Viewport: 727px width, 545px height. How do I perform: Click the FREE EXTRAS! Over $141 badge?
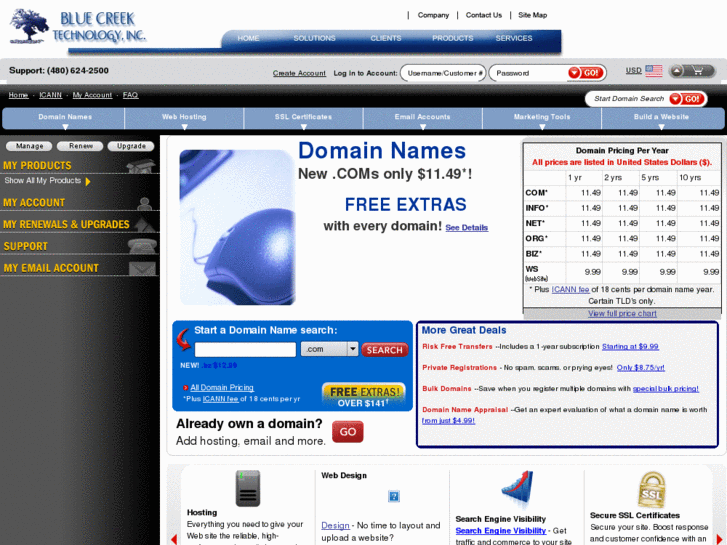coord(364,396)
